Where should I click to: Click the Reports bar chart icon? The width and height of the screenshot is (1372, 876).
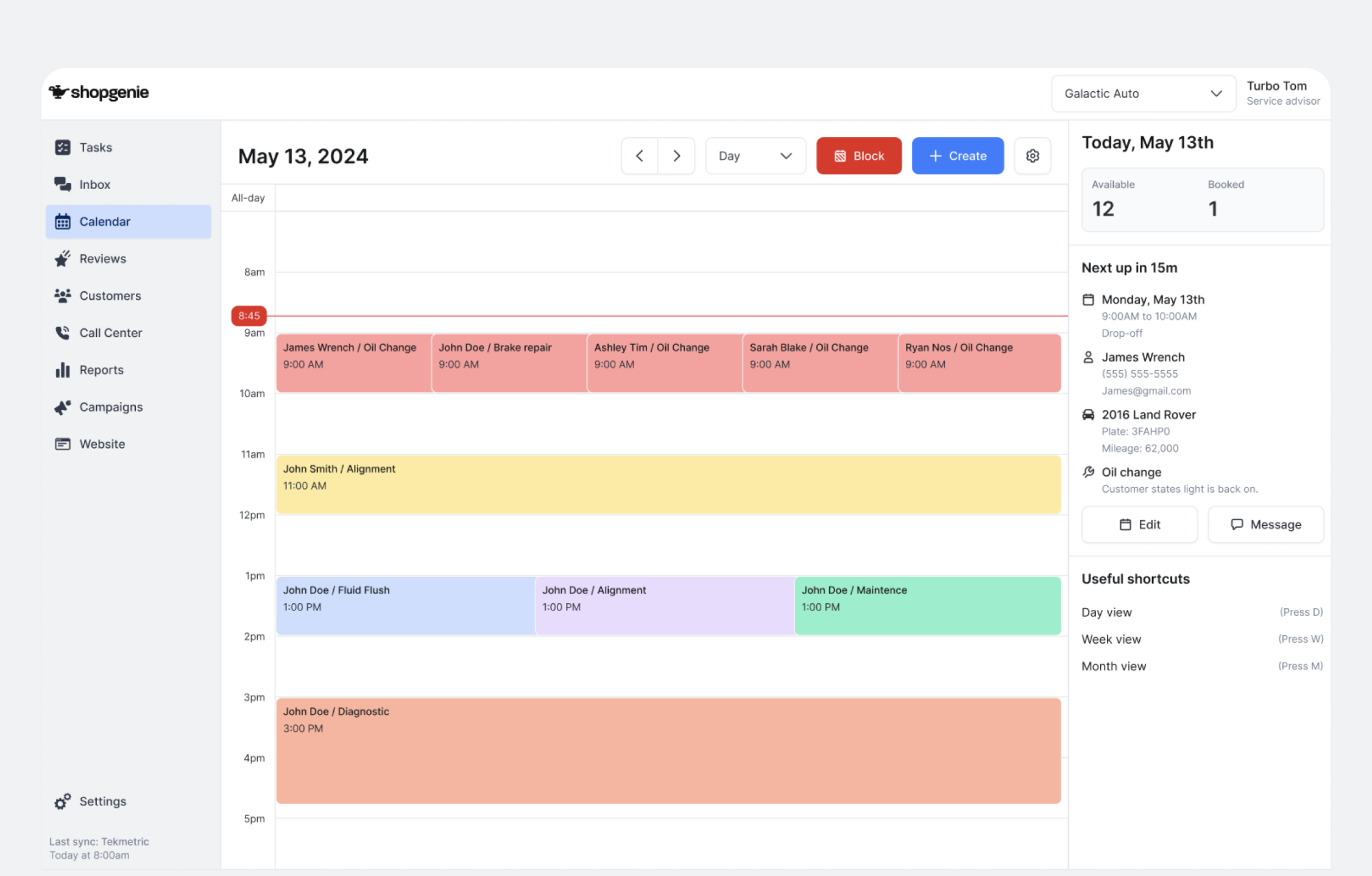63,370
